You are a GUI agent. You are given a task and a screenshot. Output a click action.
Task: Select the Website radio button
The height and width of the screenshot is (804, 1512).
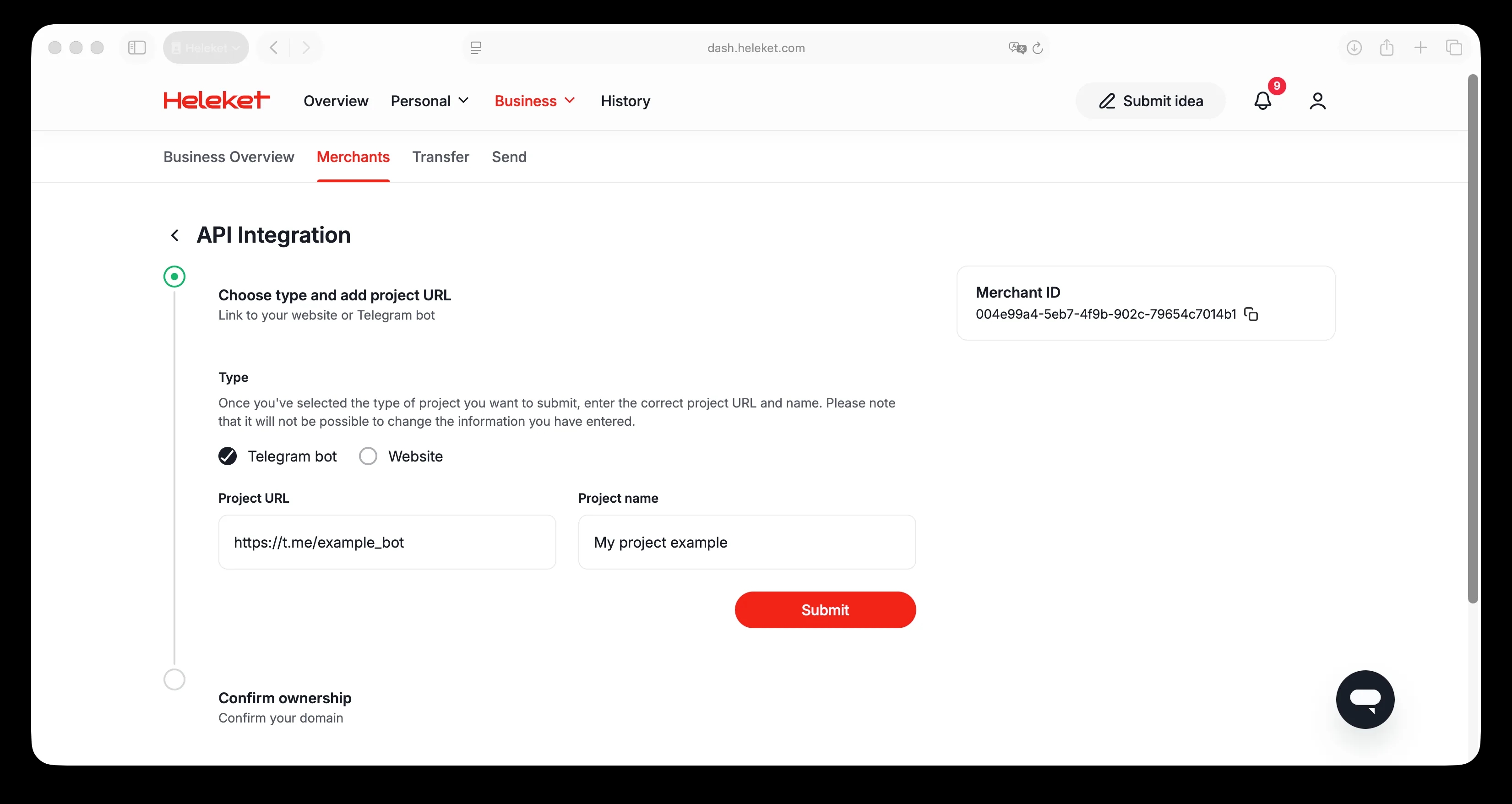click(368, 456)
